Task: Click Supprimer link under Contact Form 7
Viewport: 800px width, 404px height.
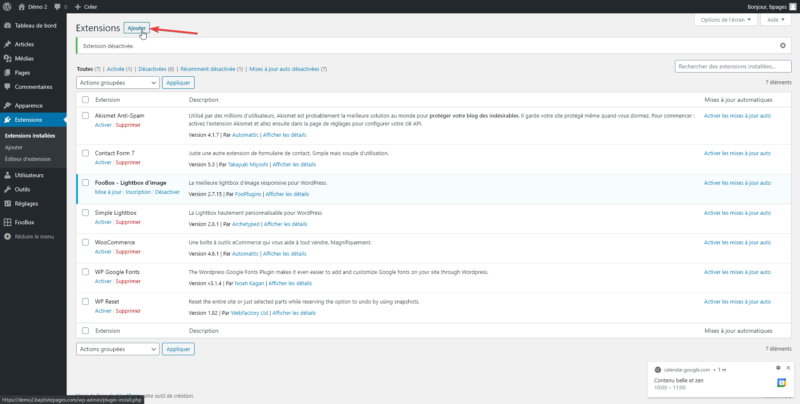Action: [128, 162]
